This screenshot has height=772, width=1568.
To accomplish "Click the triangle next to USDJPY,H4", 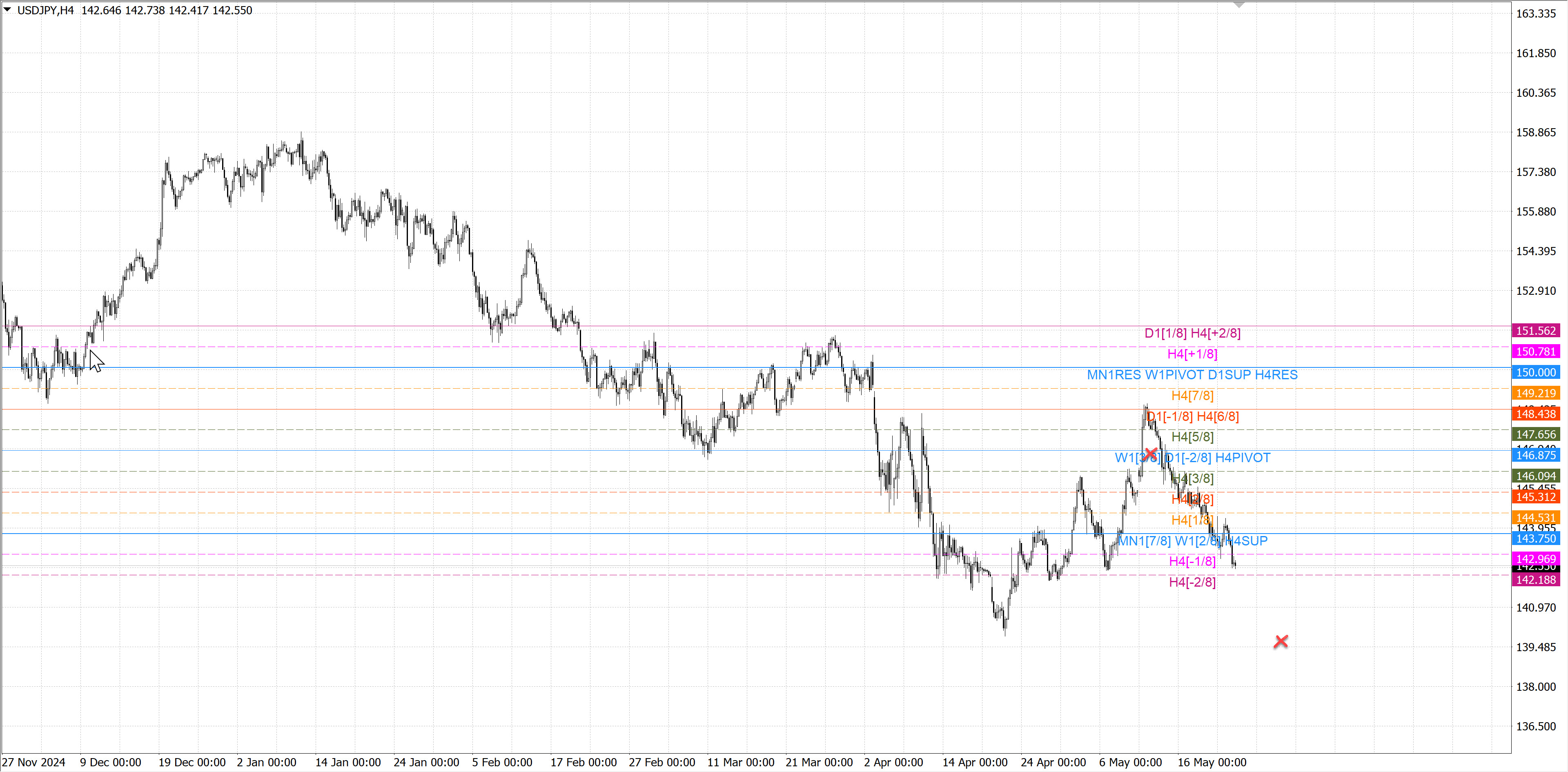I will click(x=7, y=10).
